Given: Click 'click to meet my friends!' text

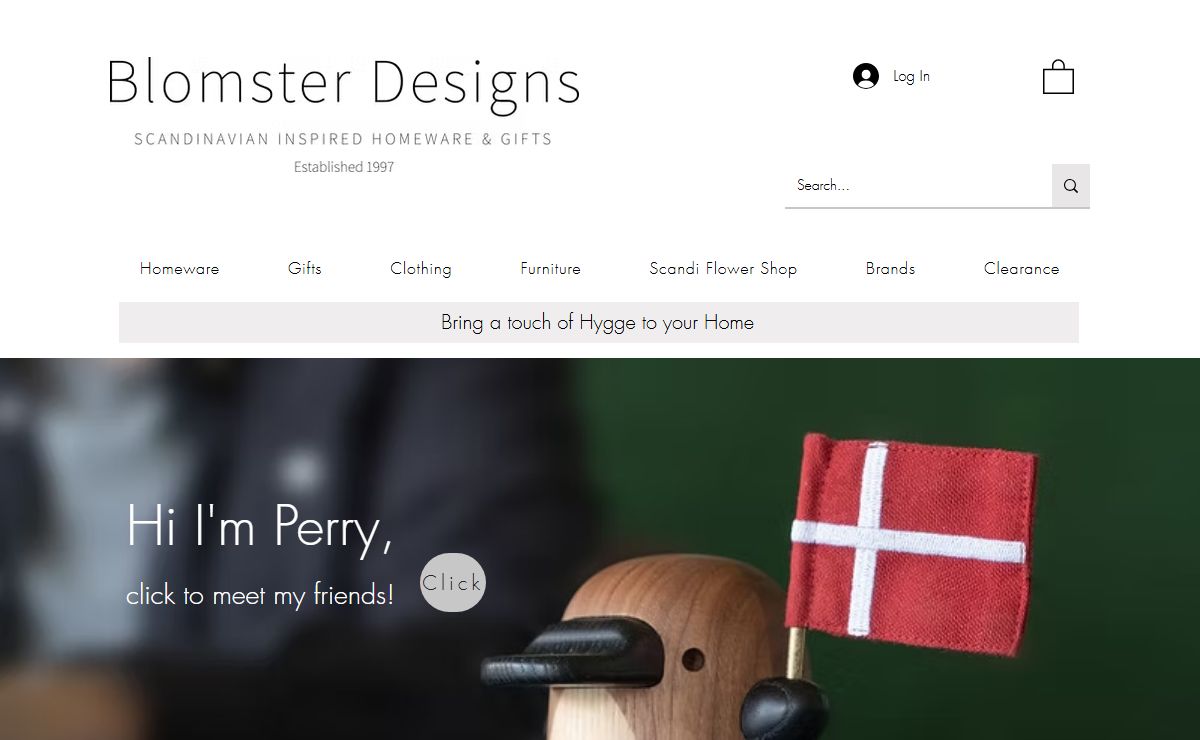Looking at the screenshot, I should [260, 595].
